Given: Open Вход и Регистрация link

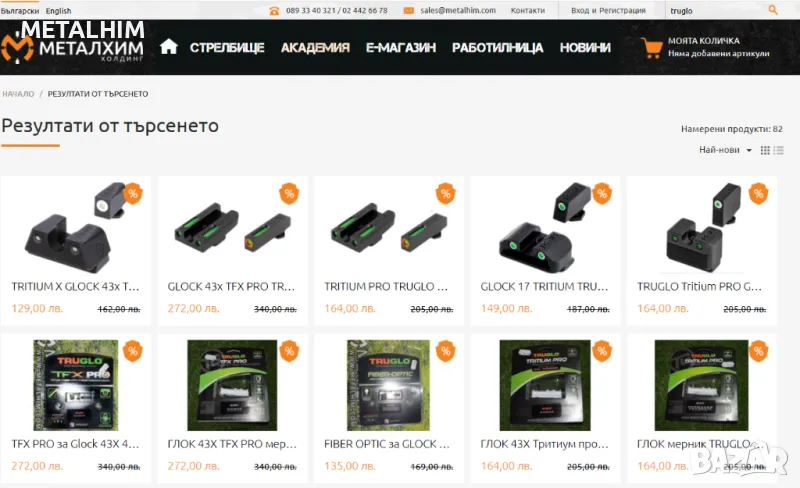Looking at the screenshot, I should click(608, 10).
